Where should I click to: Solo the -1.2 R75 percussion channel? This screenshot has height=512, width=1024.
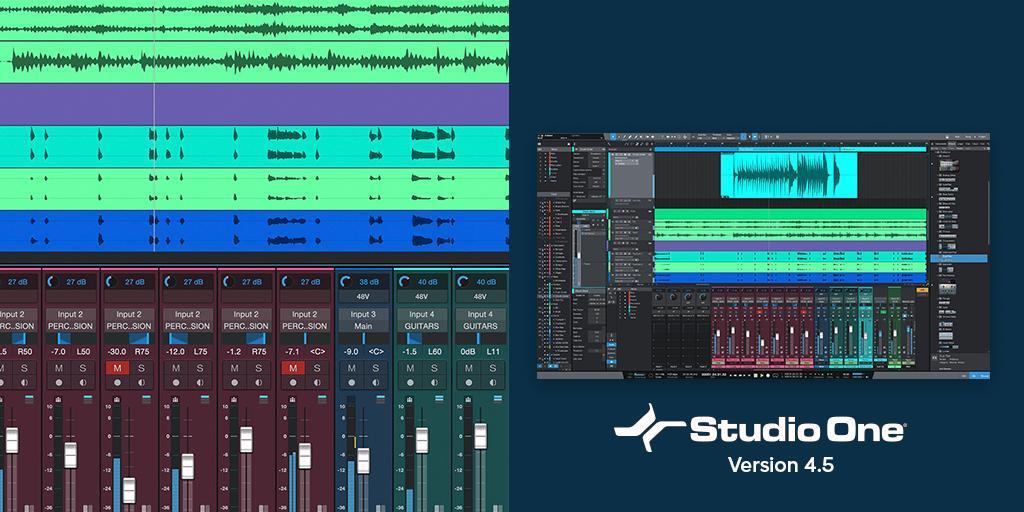coord(259,368)
